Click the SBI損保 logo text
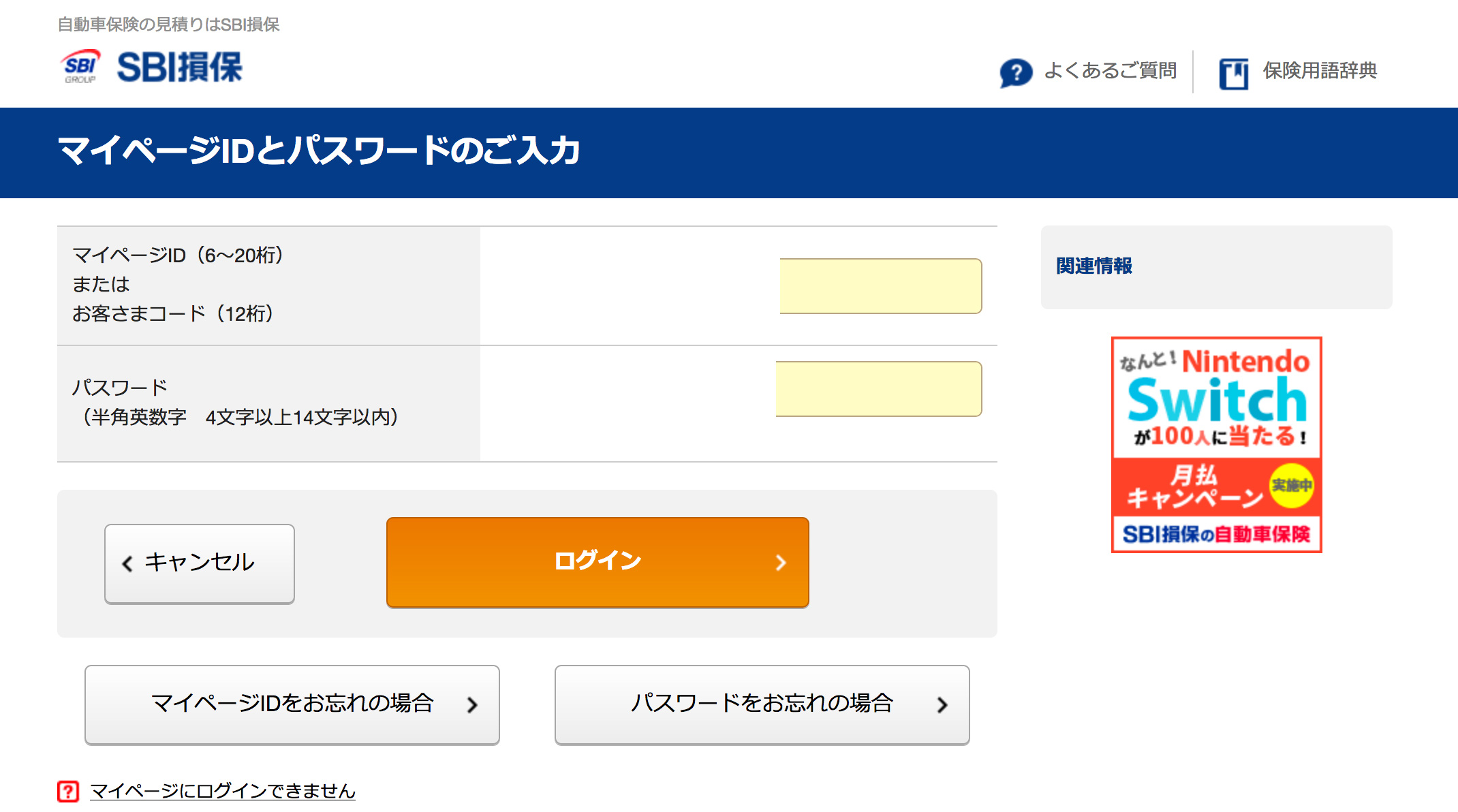The image size is (1458, 812). click(180, 67)
